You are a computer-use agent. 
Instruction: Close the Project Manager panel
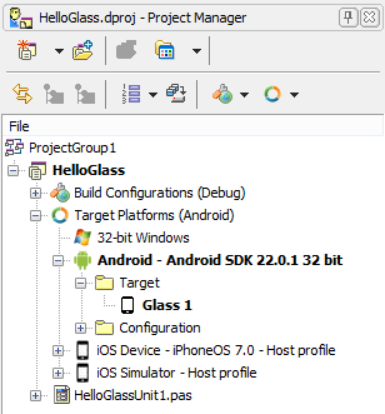pos(369,18)
